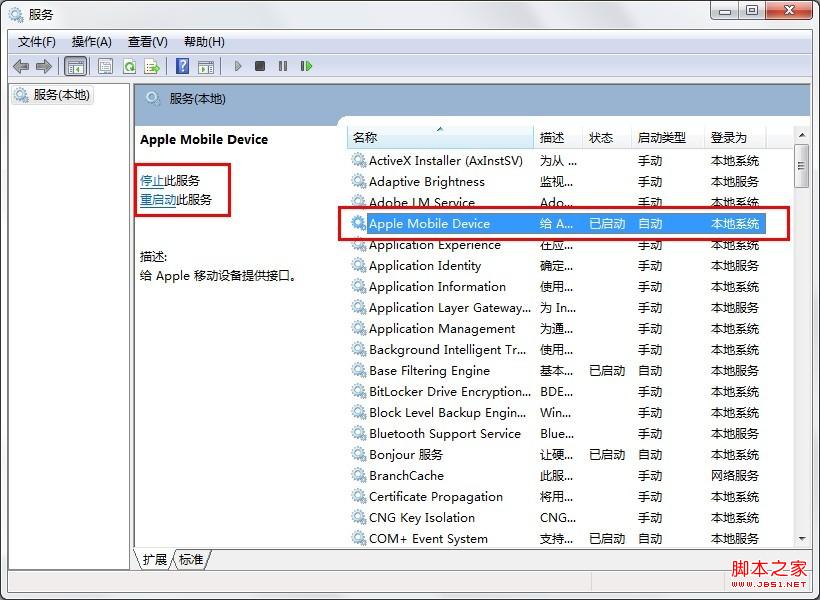Screen dimensions: 820x600
Task: Select Background Intelligent Tr... service
Action: 556,349
